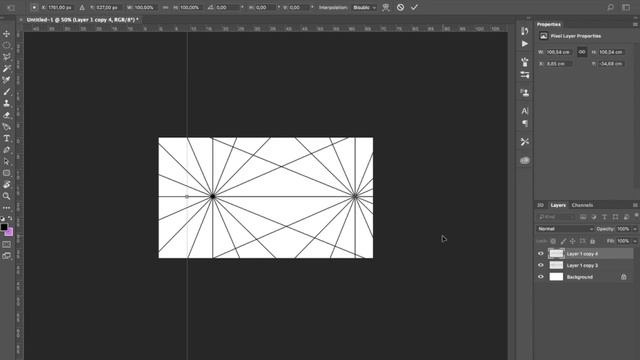Image resolution: width=640 pixels, height=360 pixels.
Task: Select the Clone Stamp tool
Action: [7, 103]
